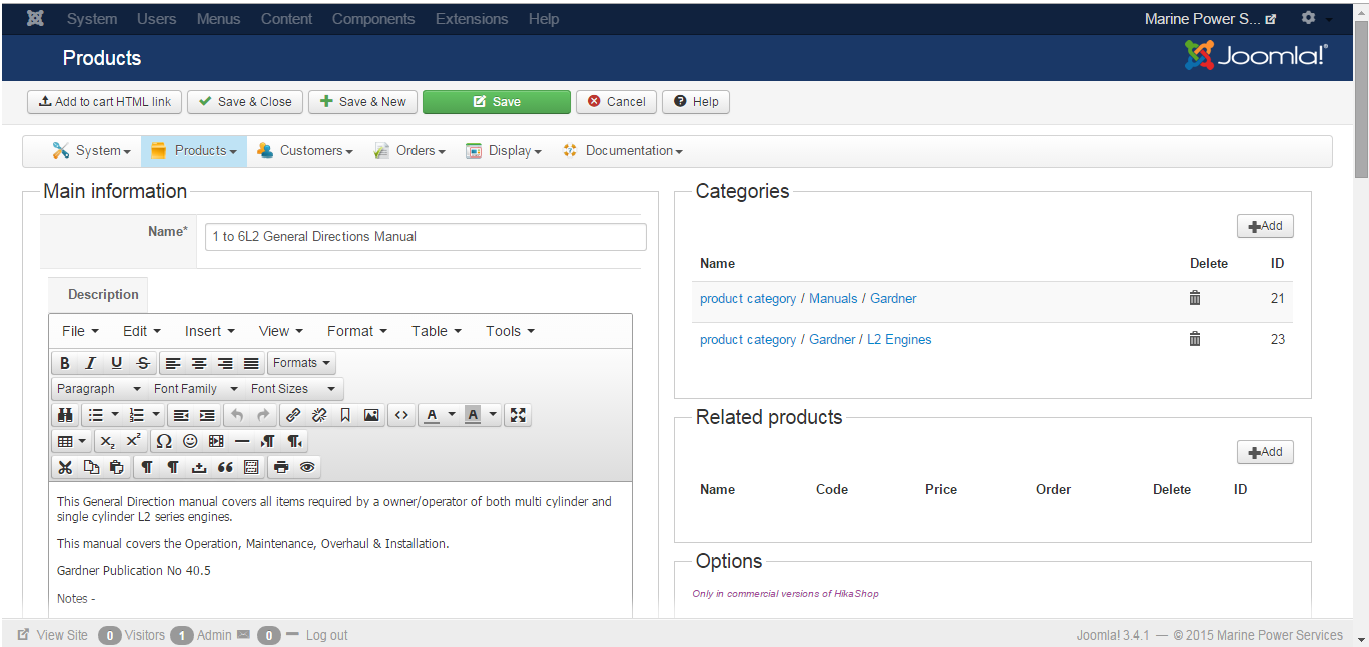
Task: Expand bullet list style arrow
Action: click(115, 415)
